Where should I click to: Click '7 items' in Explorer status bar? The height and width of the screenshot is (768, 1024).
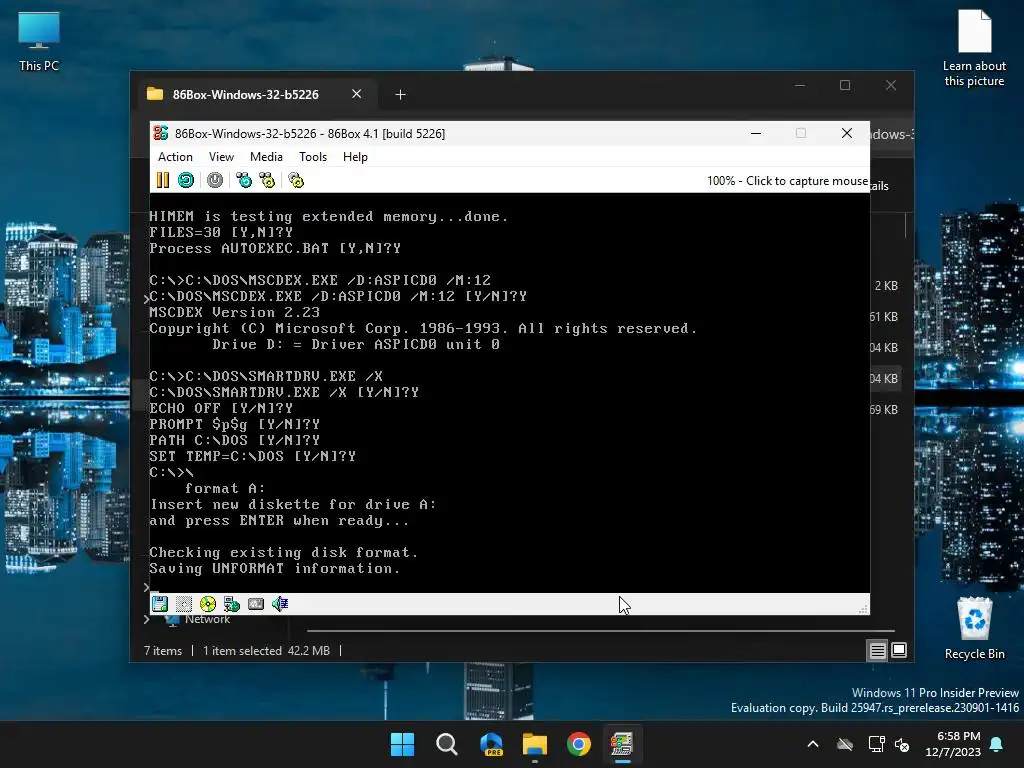[163, 650]
